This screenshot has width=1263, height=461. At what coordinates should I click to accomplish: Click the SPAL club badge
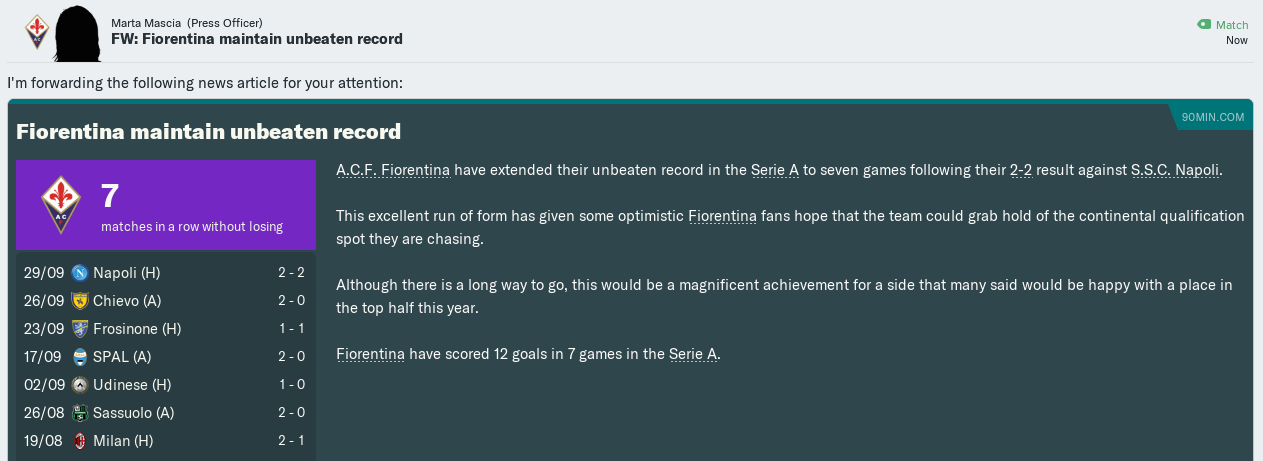point(80,357)
